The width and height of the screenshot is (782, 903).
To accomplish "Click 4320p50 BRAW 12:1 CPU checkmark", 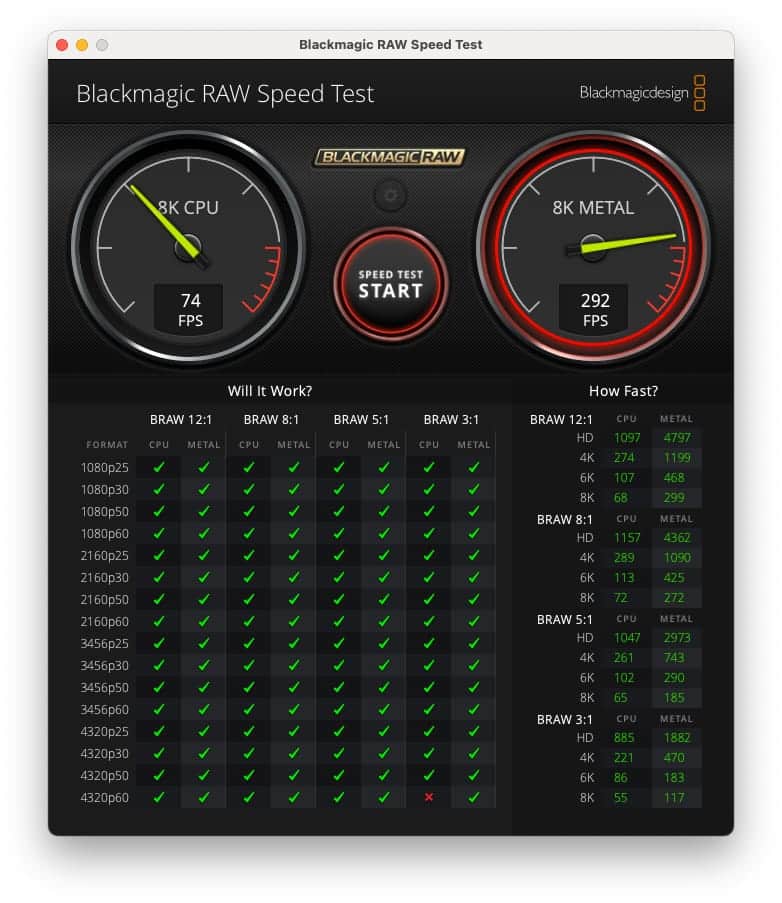I will click(x=159, y=775).
